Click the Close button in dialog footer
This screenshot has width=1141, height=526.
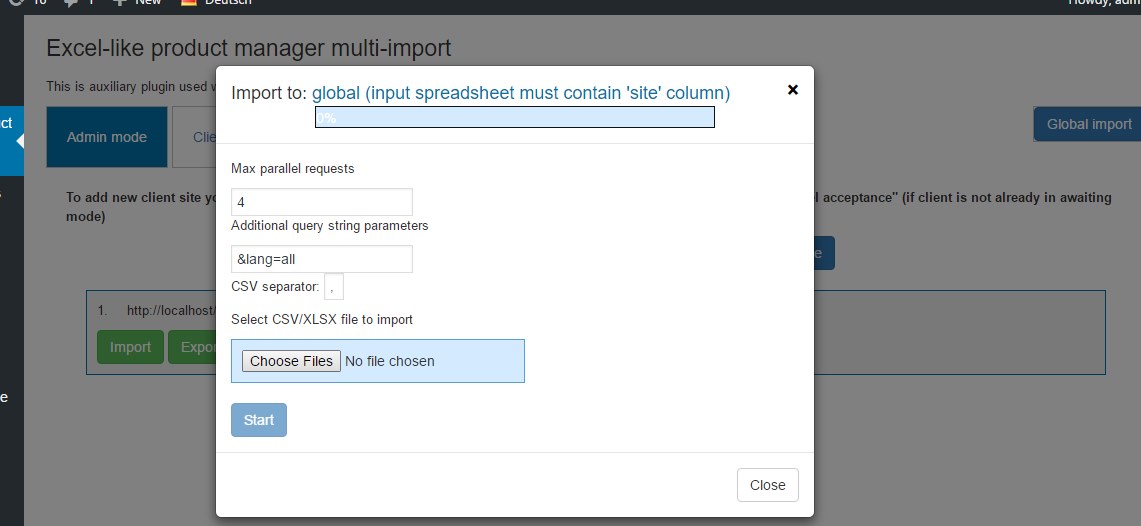tap(768, 485)
